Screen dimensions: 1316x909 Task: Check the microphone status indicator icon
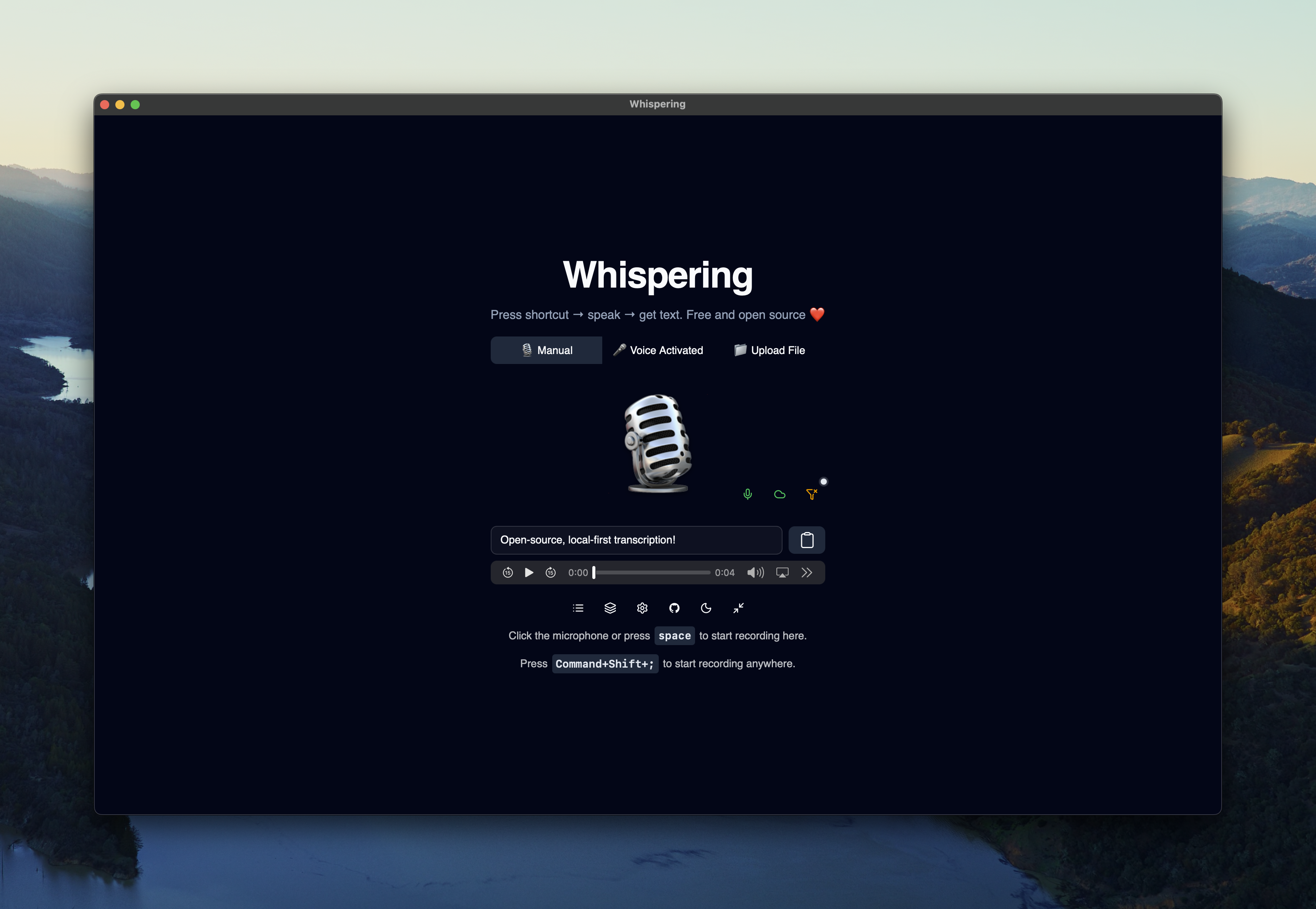(x=748, y=494)
